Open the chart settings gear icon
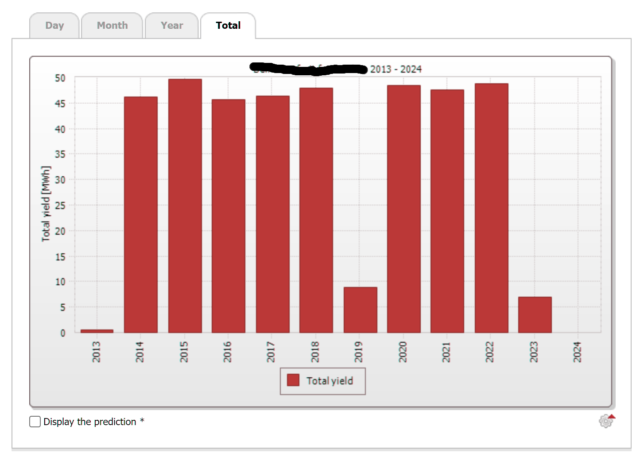 tap(606, 421)
